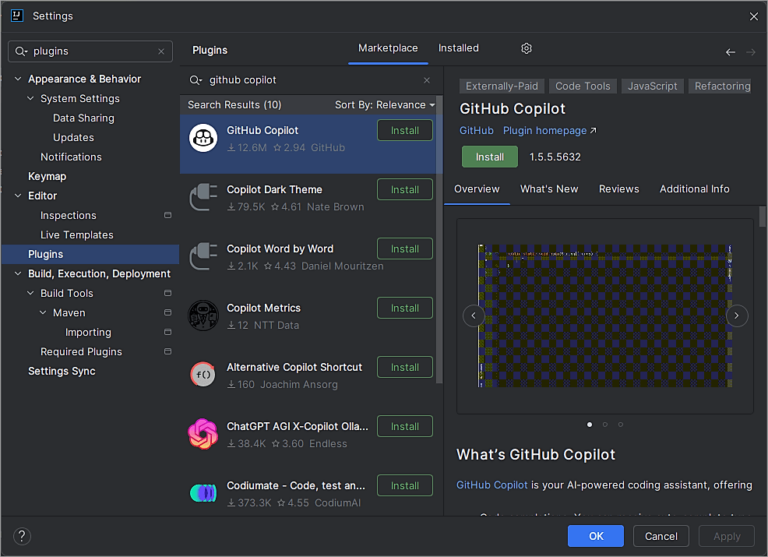Screen dimensions: 768x557
Task: Click the search results list scrollbar
Action: 439,240
